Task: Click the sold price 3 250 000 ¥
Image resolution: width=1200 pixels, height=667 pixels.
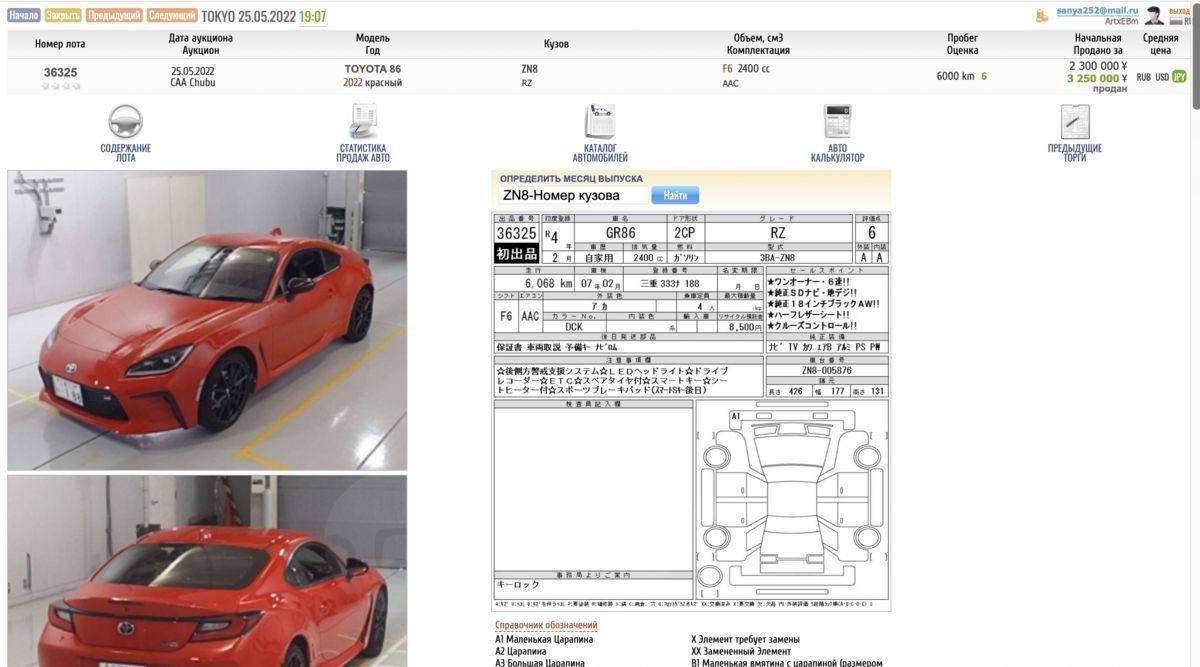Action: [1097, 78]
